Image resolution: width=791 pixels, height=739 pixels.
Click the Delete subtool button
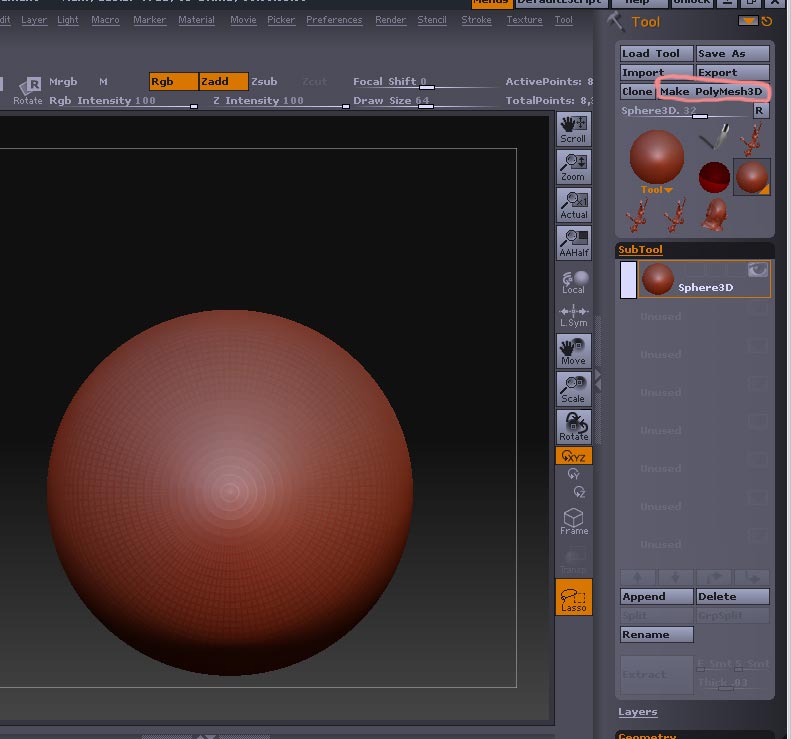pos(732,596)
